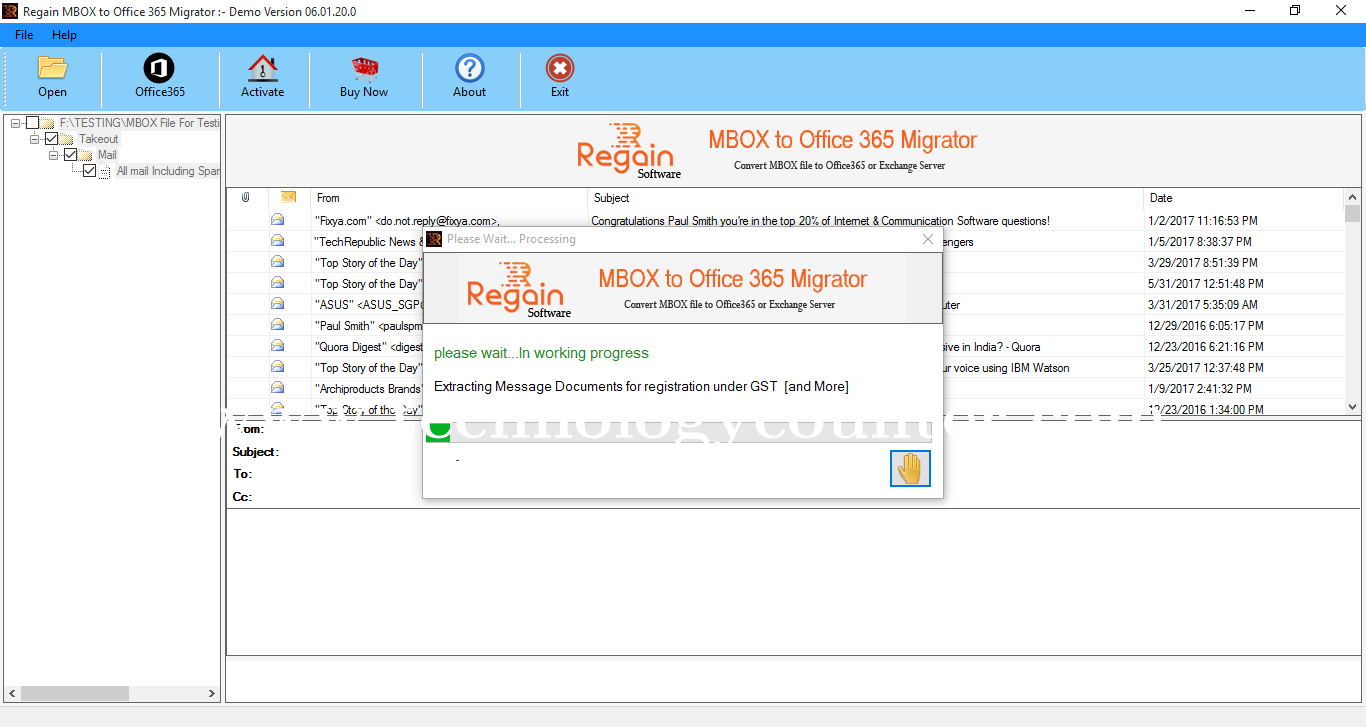The image size is (1366, 727).
Task: Click the date 1/5/2017 8:38:37 PM
Action: (x=1200, y=242)
